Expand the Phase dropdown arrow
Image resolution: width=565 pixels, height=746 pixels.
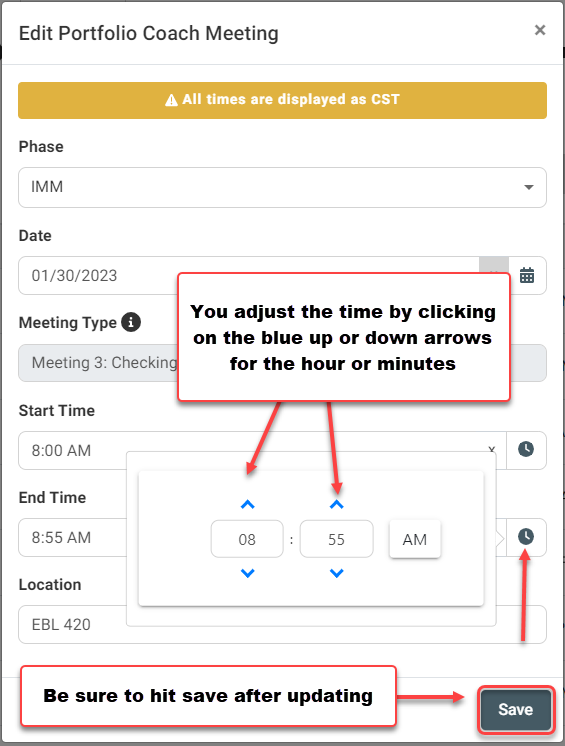[x=528, y=187]
